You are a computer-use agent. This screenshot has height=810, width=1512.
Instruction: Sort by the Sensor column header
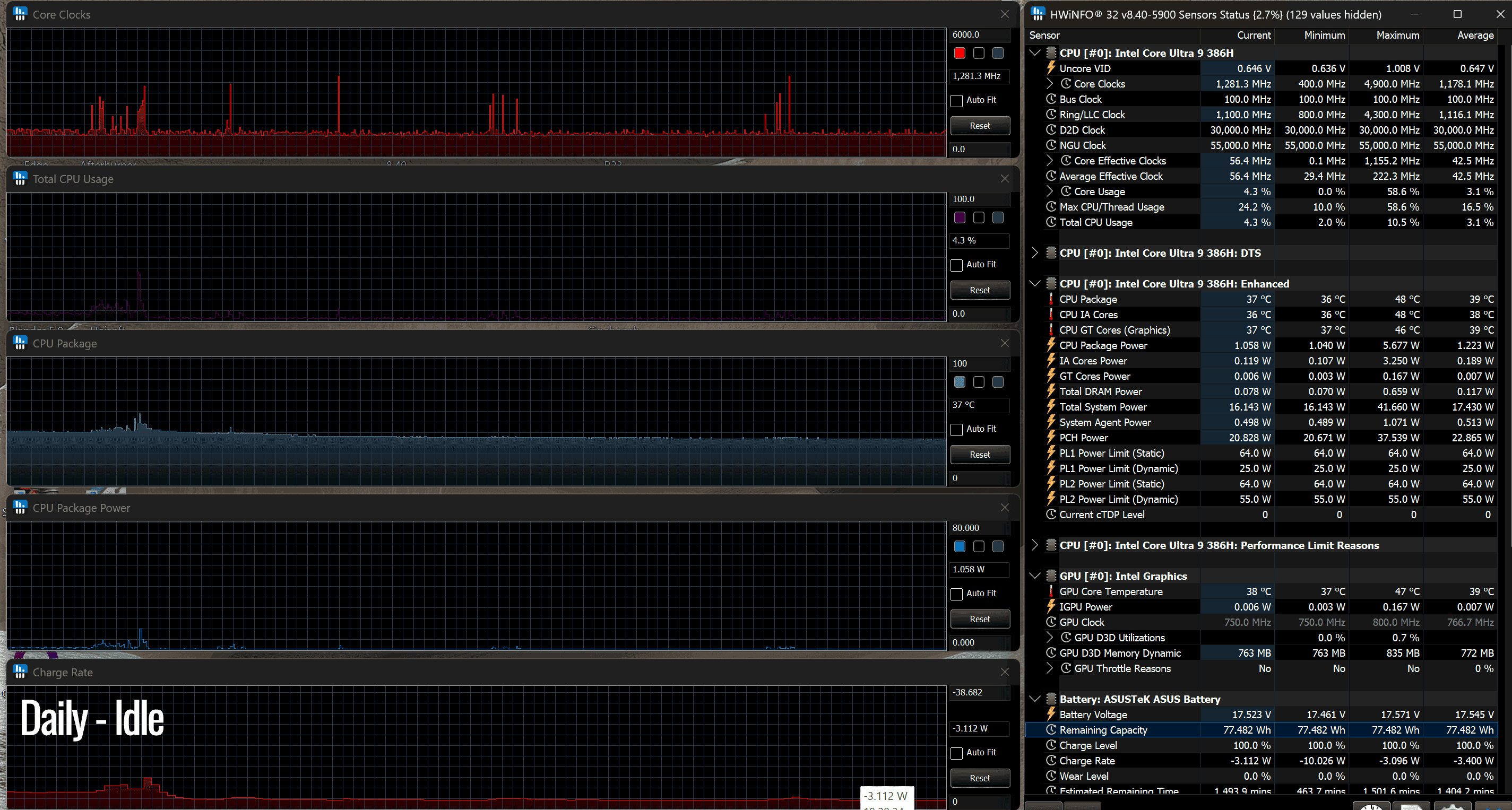click(x=1113, y=35)
